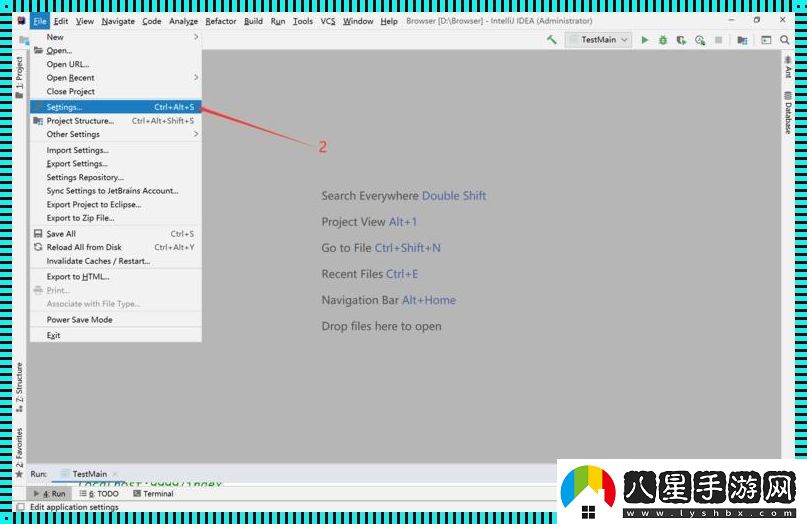Screen dimensions: 807x524
Task: Select Close Project menu entry
Action: 115,91
